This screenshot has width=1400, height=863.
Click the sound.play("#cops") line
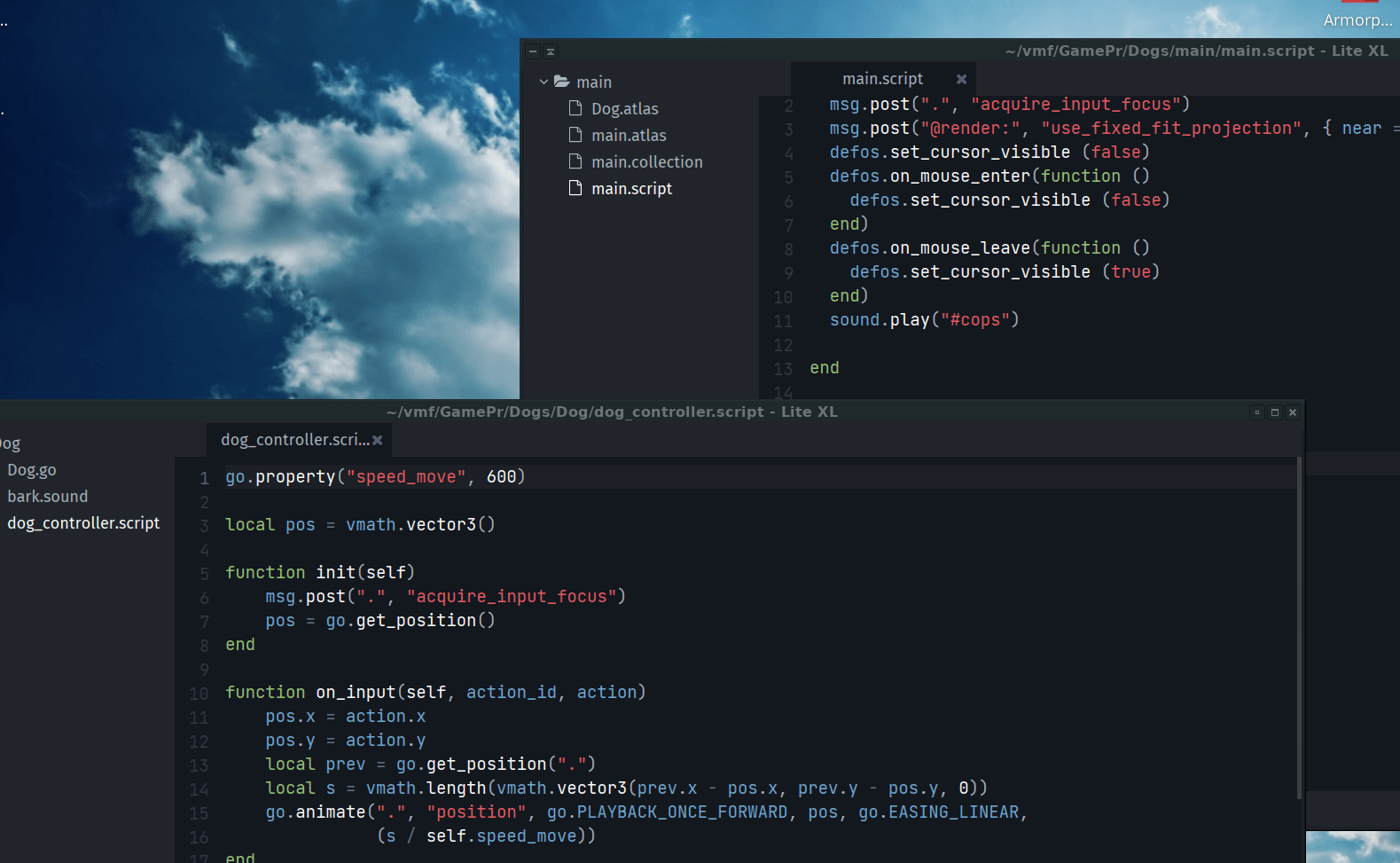coord(925,320)
